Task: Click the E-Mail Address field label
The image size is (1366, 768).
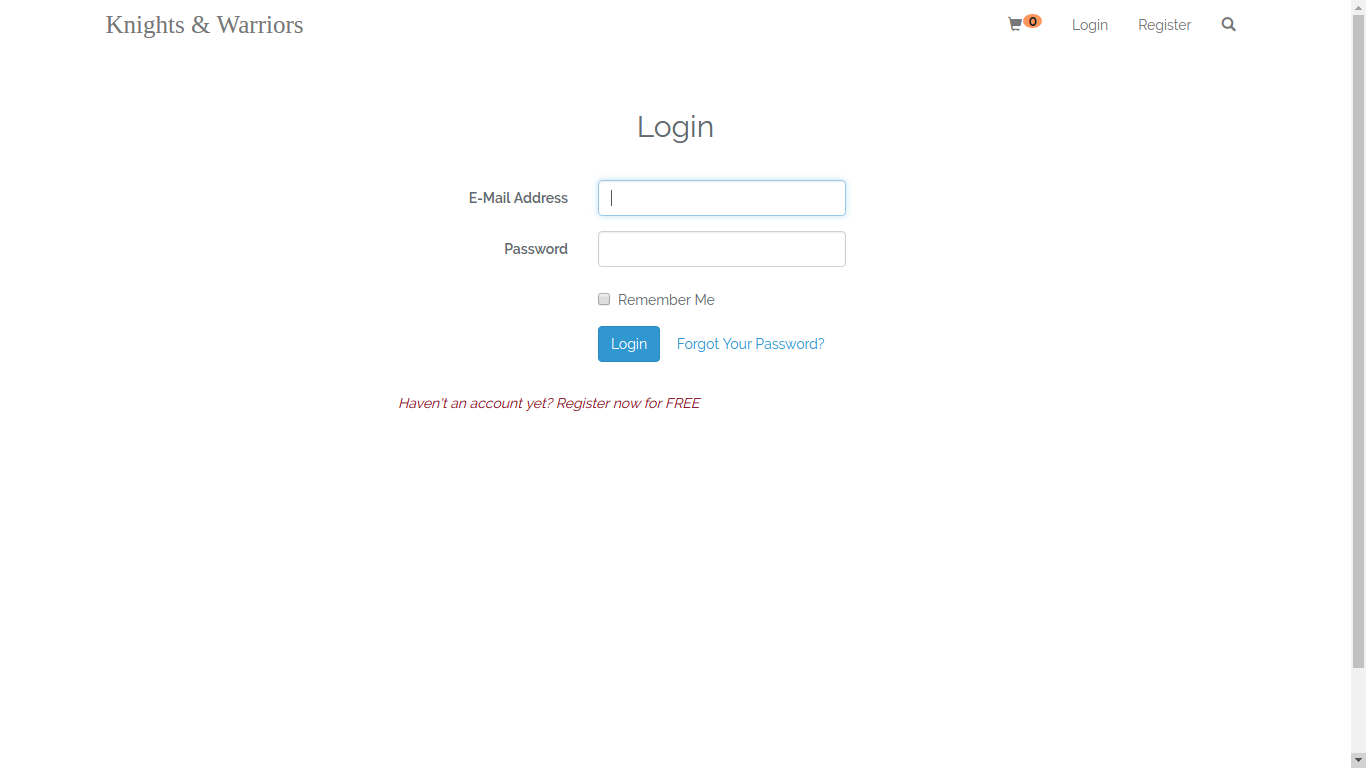Action: [518, 198]
